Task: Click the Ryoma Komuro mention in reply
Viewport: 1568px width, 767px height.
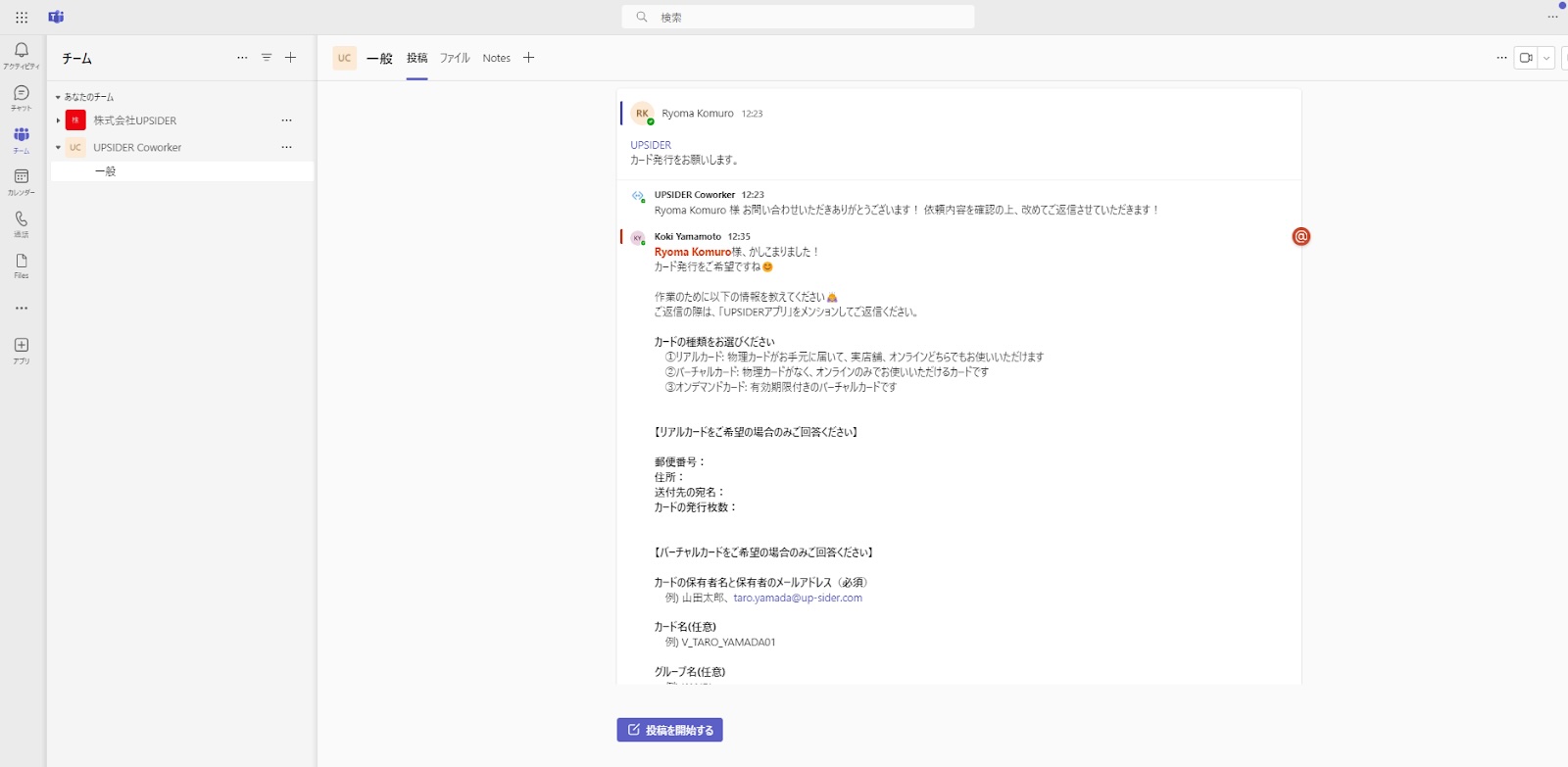Action: pos(693,252)
